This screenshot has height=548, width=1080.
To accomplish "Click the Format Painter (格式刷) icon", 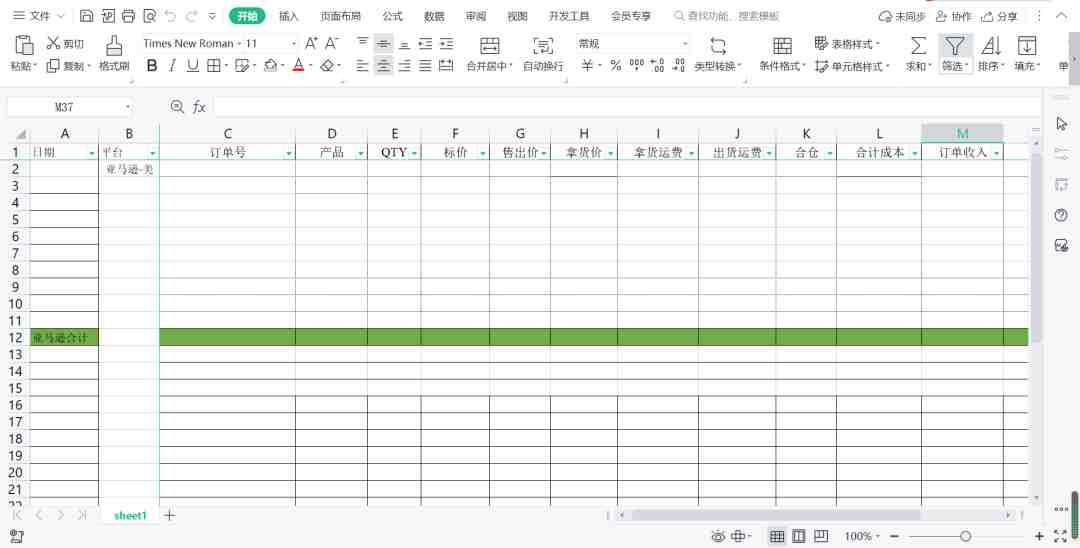I will click(x=114, y=45).
